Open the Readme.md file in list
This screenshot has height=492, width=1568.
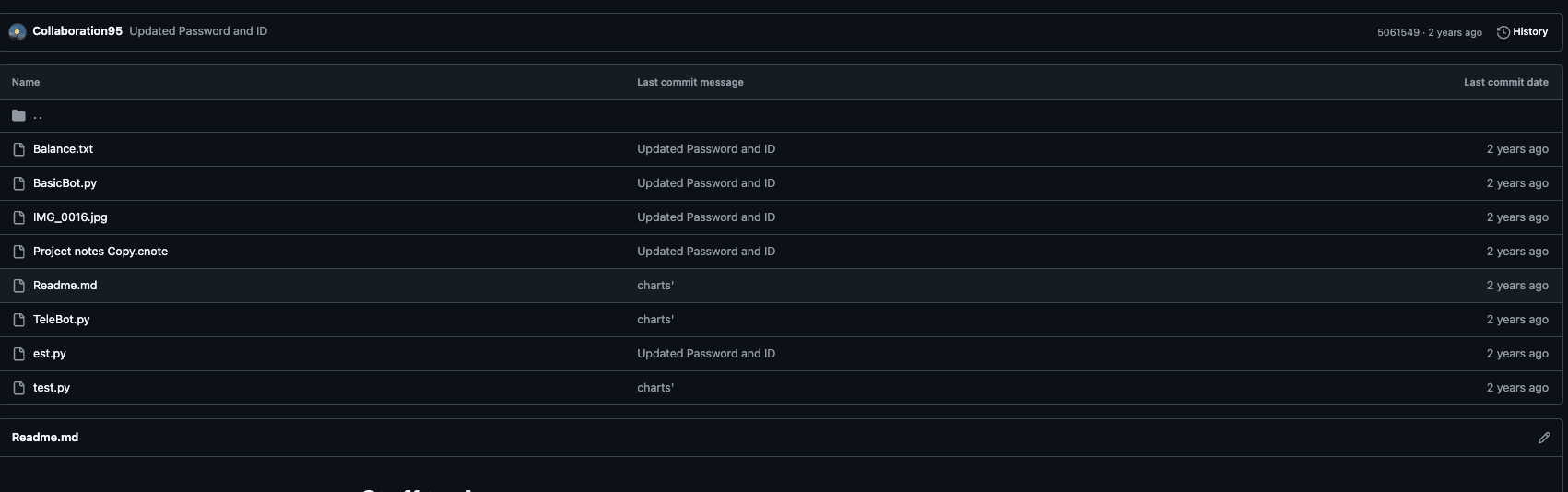pos(65,286)
